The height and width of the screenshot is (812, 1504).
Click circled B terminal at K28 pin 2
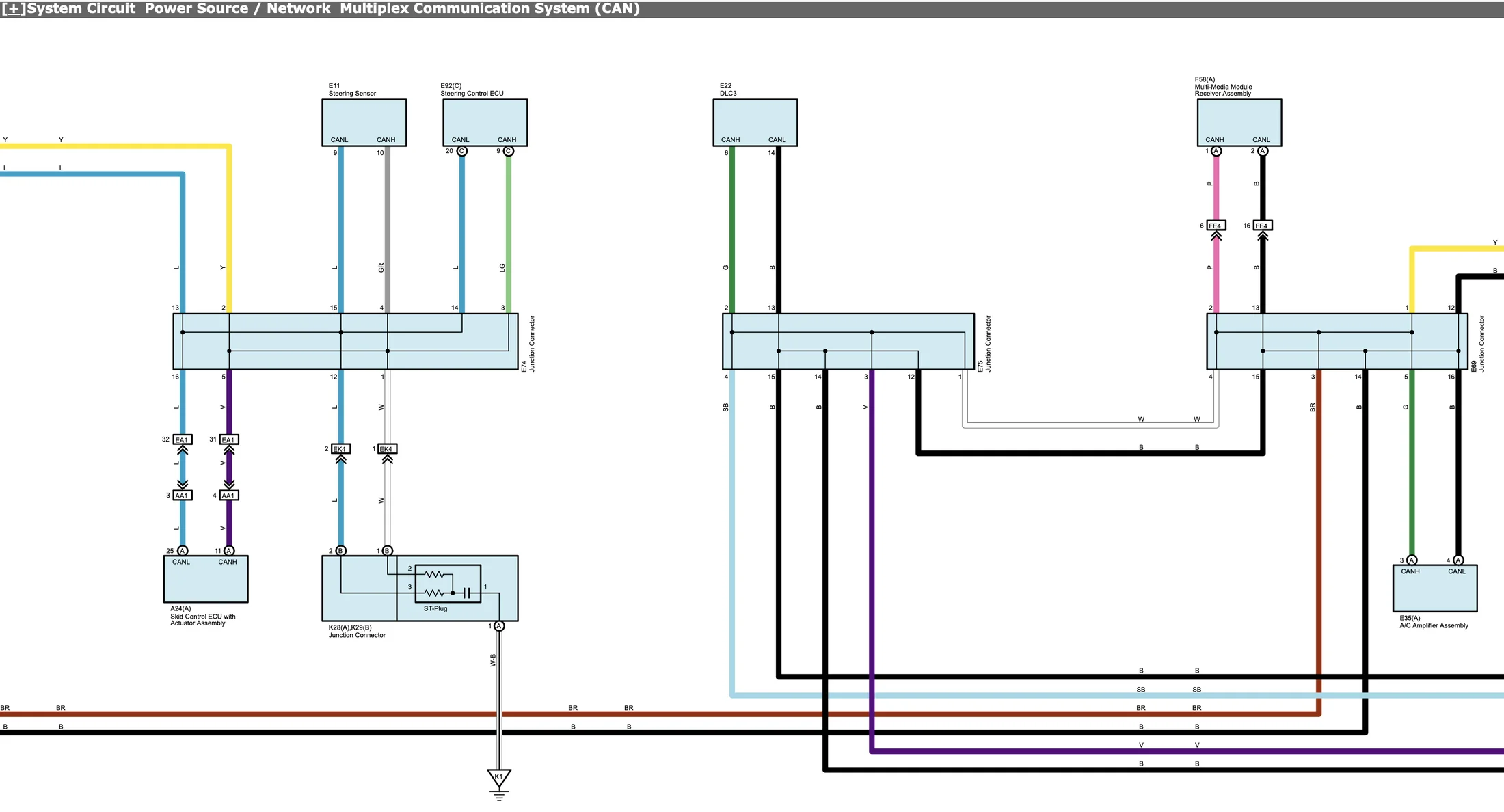coord(341,551)
